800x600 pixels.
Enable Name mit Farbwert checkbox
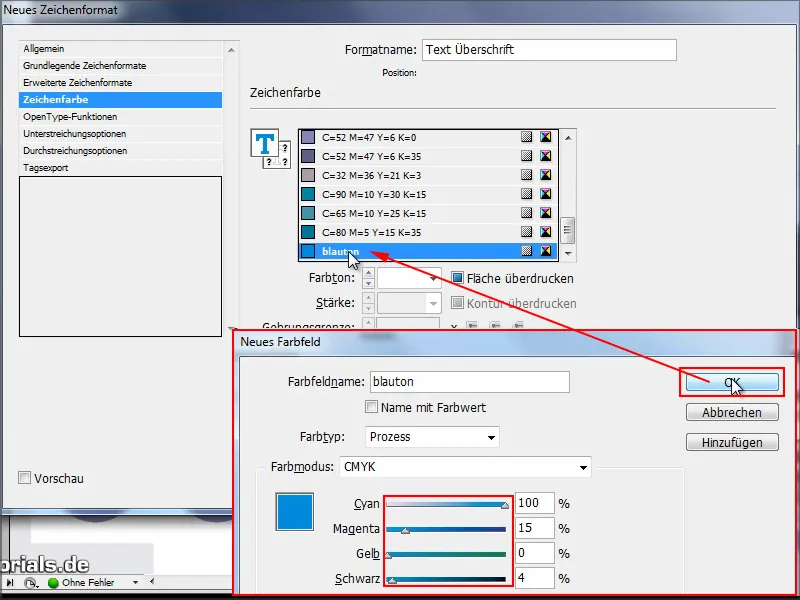point(371,407)
